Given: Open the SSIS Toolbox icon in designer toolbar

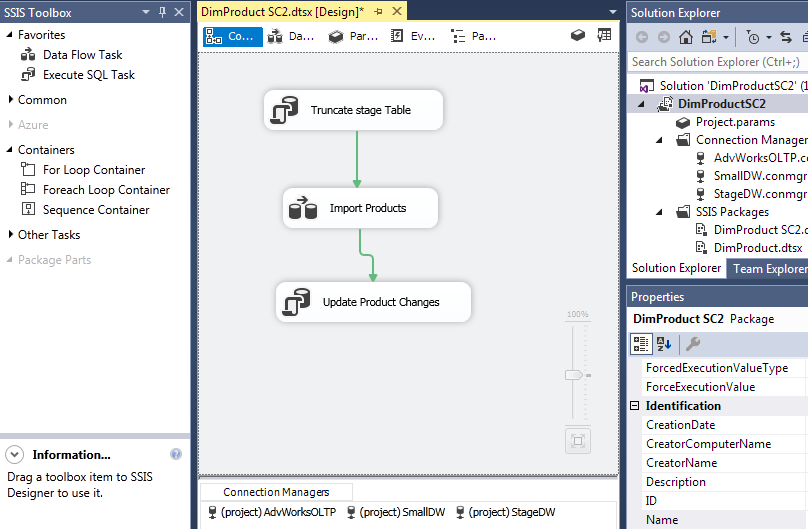Looking at the screenshot, I should click(x=604, y=36).
